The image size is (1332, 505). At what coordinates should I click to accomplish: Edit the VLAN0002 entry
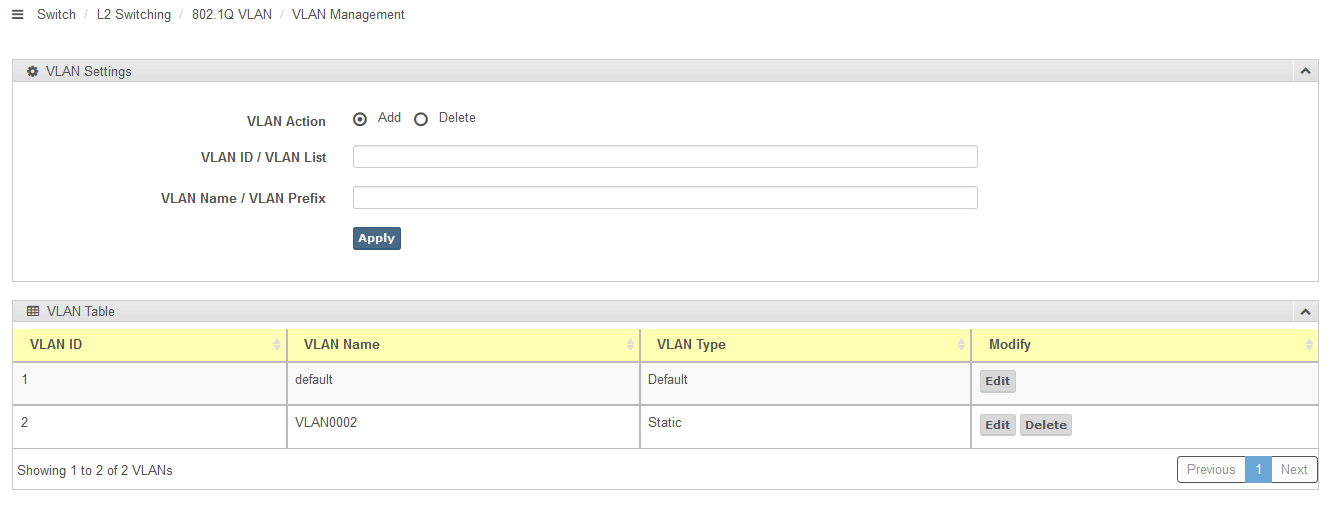(x=997, y=425)
